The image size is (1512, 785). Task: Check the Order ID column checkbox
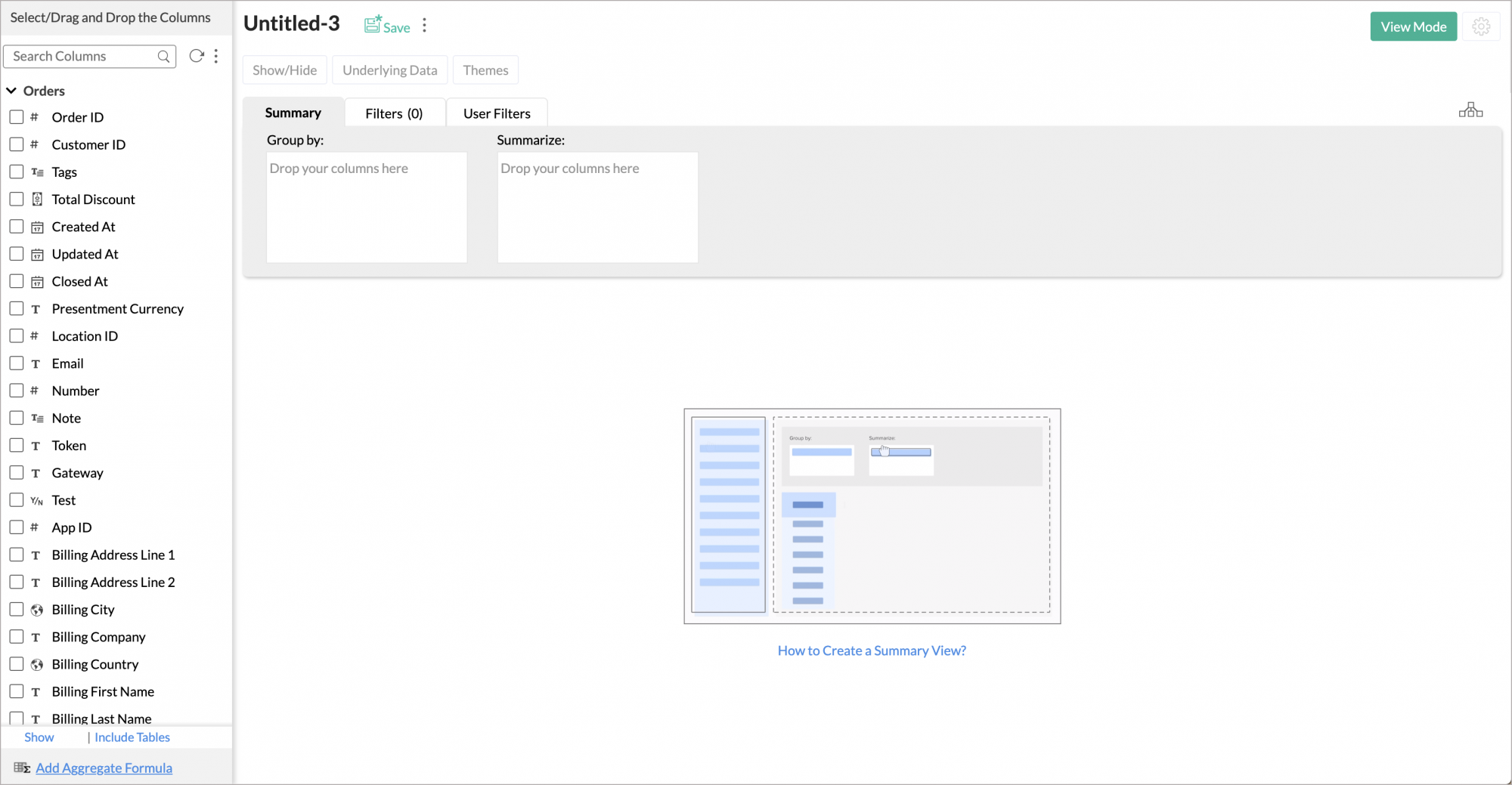click(17, 117)
